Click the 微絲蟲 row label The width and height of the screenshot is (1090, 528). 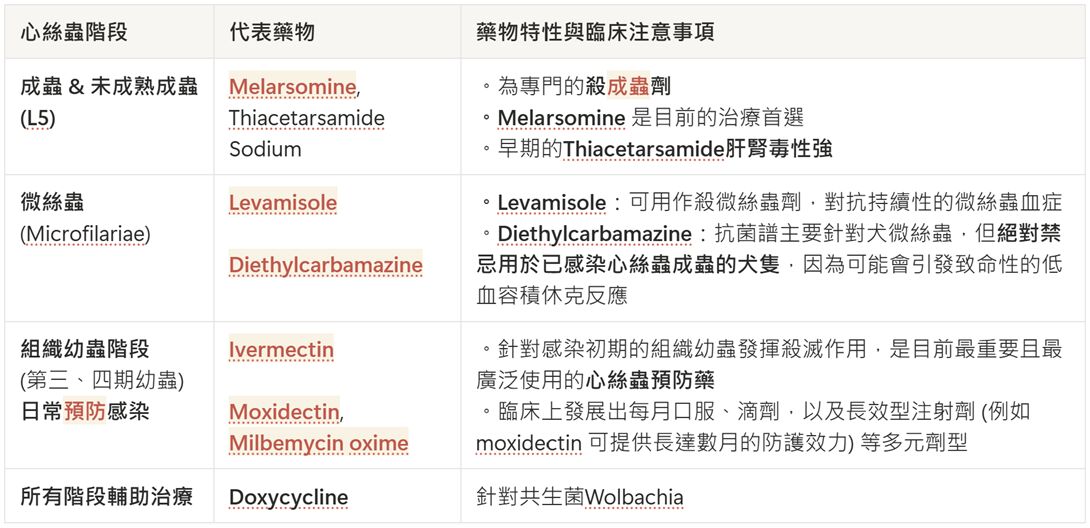tap(52, 203)
